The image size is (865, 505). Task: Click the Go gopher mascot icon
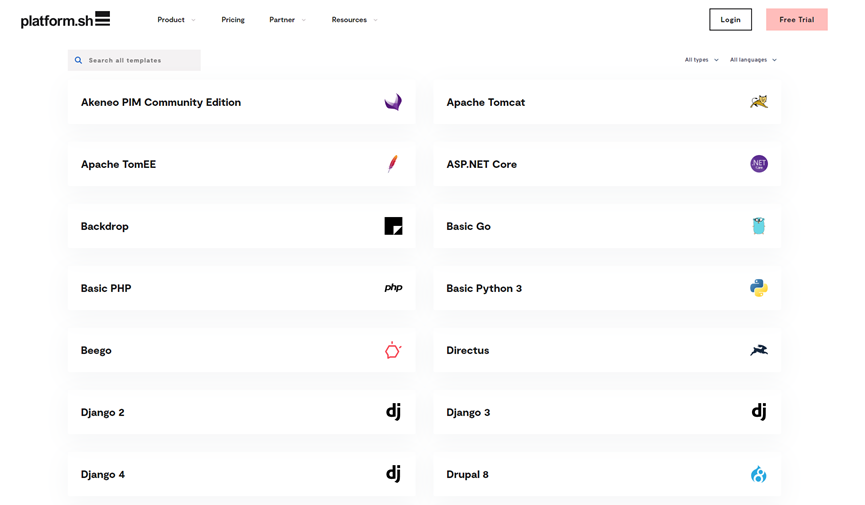coord(759,226)
